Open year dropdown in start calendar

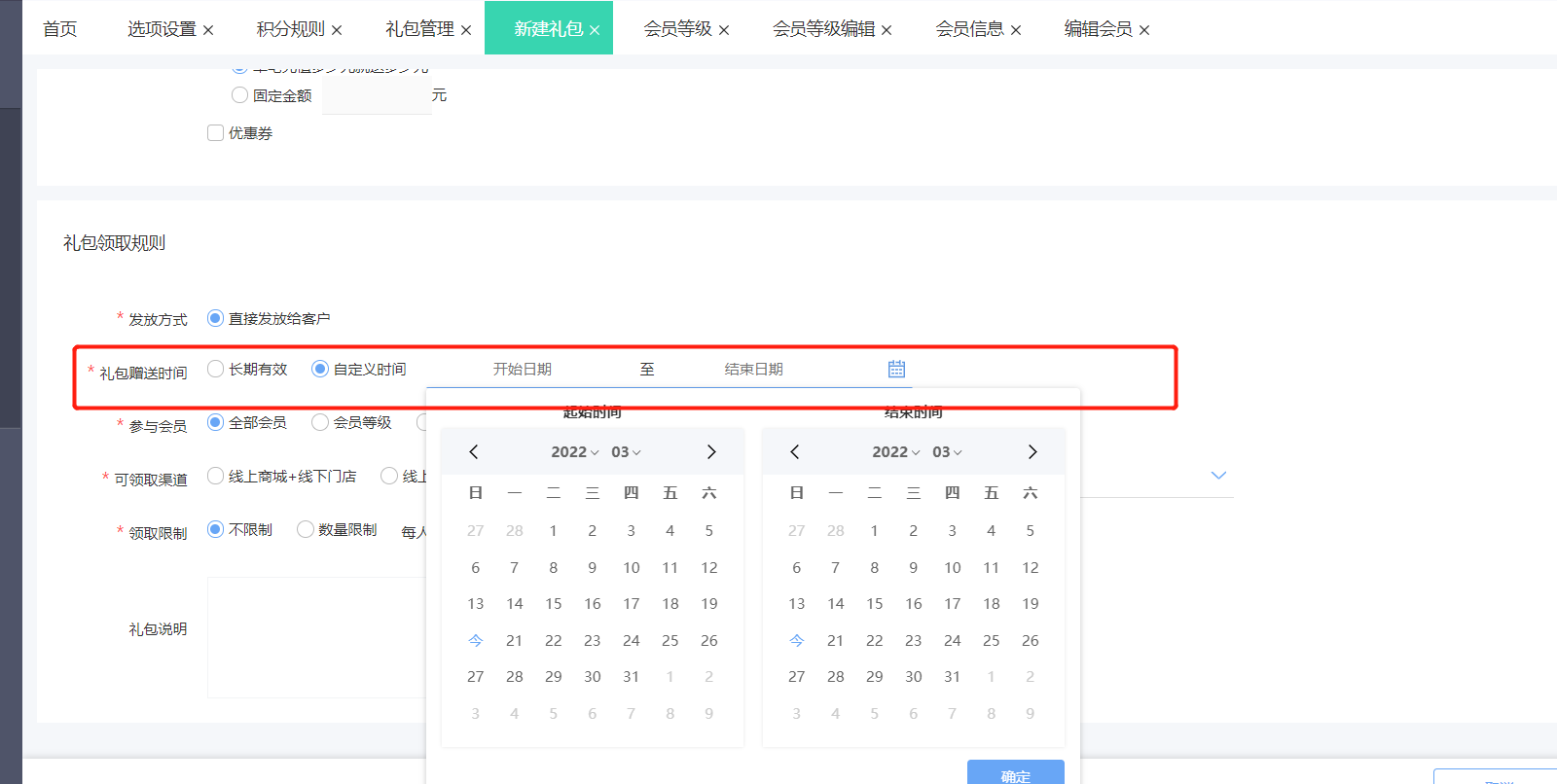pos(574,451)
